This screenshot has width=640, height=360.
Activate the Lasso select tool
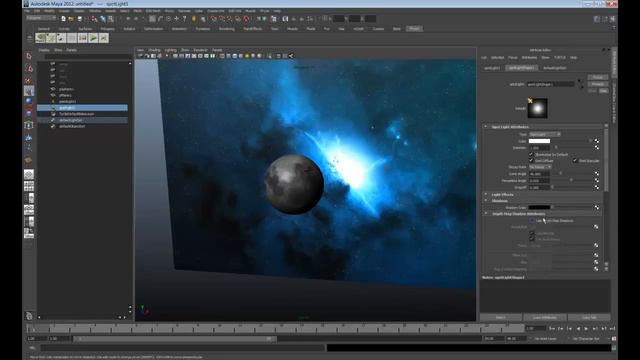click(x=29, y=69)
